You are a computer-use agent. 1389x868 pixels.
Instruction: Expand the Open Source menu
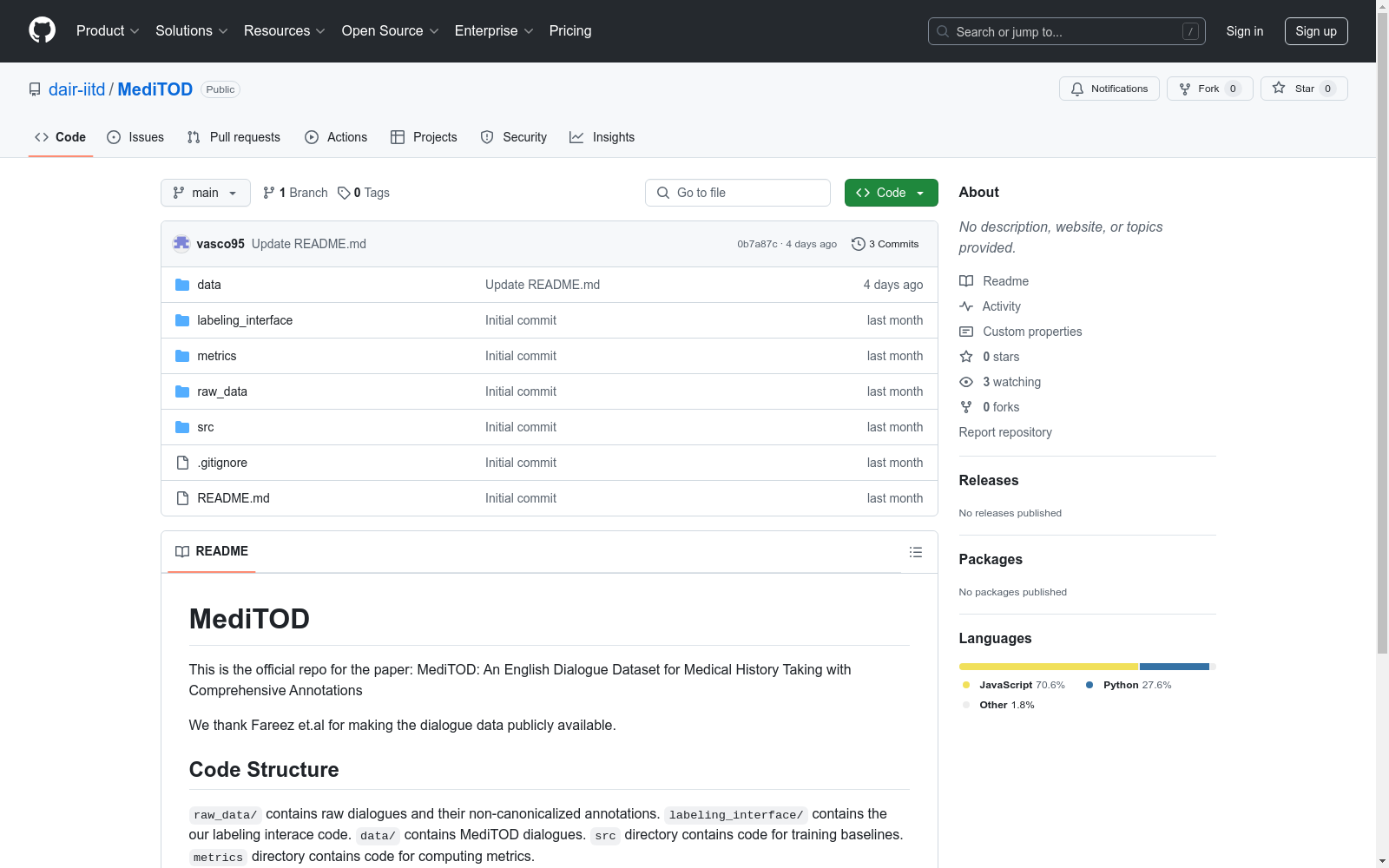391,30
